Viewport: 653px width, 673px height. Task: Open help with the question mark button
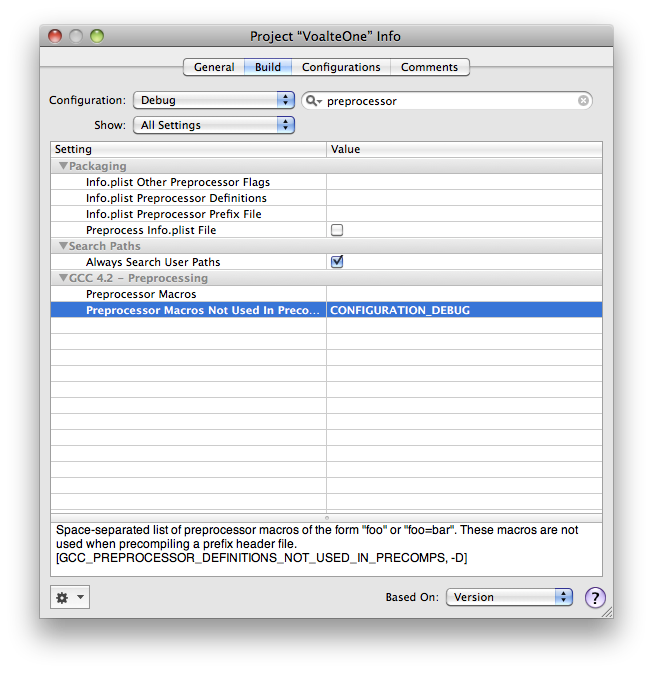point(595,597)
